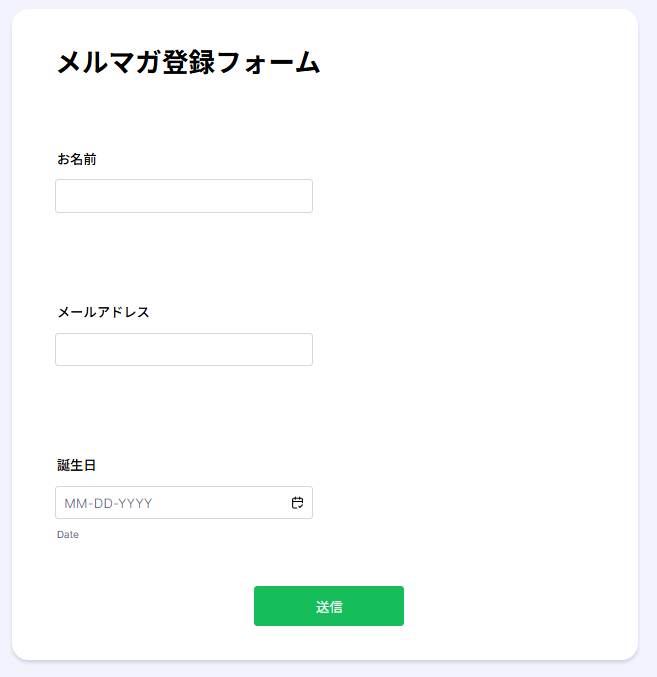Viewport: 657px width, 677px height.
Task: Click the 誕生日 field label
Action: click(x=77, y=465)
